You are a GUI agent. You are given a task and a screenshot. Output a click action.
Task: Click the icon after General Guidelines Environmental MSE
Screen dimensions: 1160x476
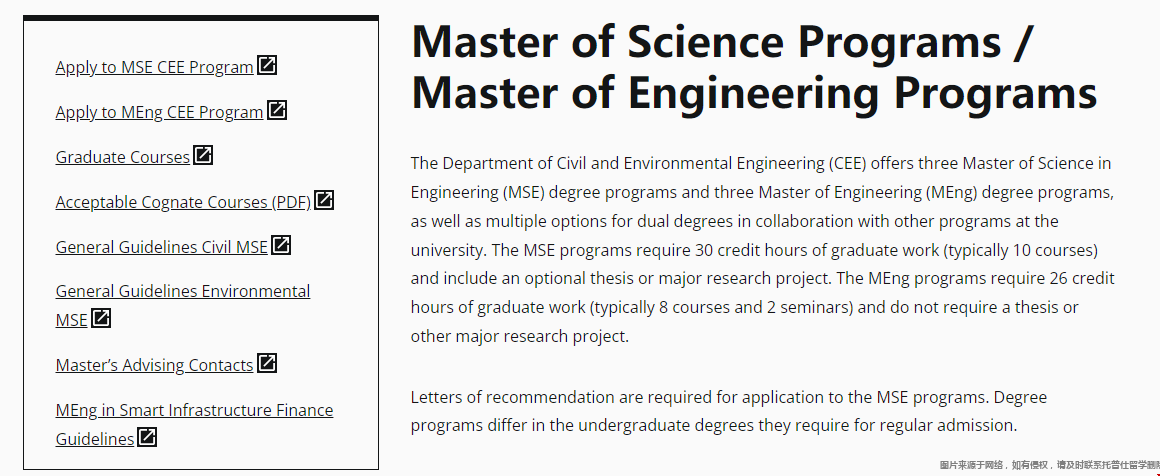(x=101, y=319)
